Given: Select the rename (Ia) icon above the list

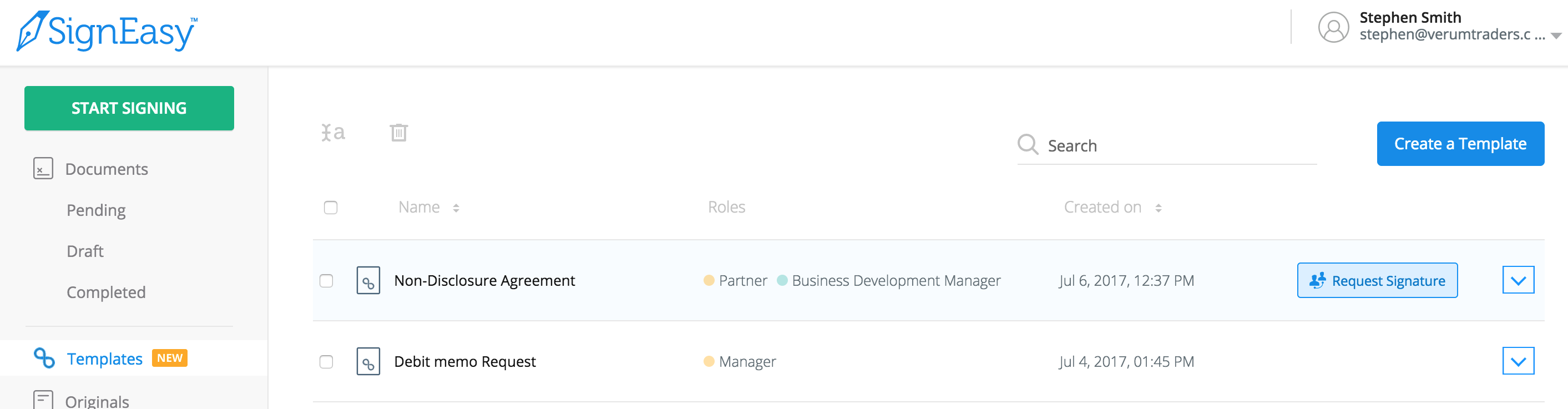Looking at the screenshot, I should pyautogui.click(x=333, y=133).
